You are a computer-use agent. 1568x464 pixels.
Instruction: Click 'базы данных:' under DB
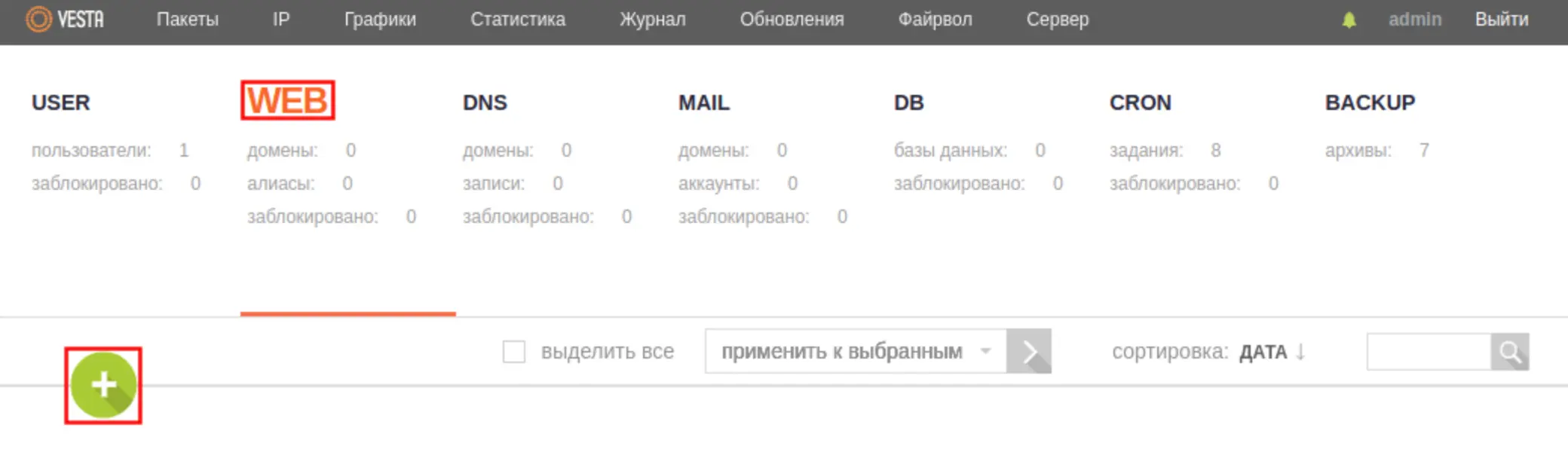(951, 151)
